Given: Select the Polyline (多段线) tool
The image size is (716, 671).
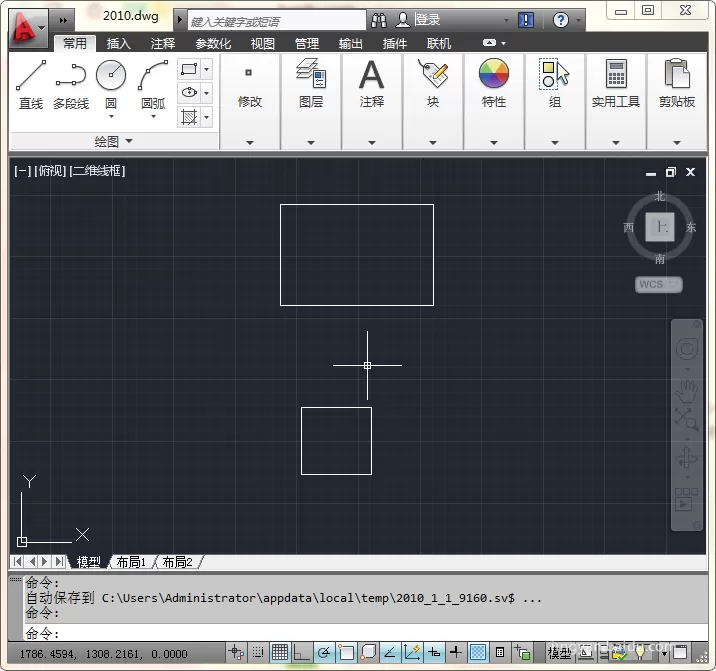Looking at the screenshot, I should pyautogui.click(x=71, y=85).
